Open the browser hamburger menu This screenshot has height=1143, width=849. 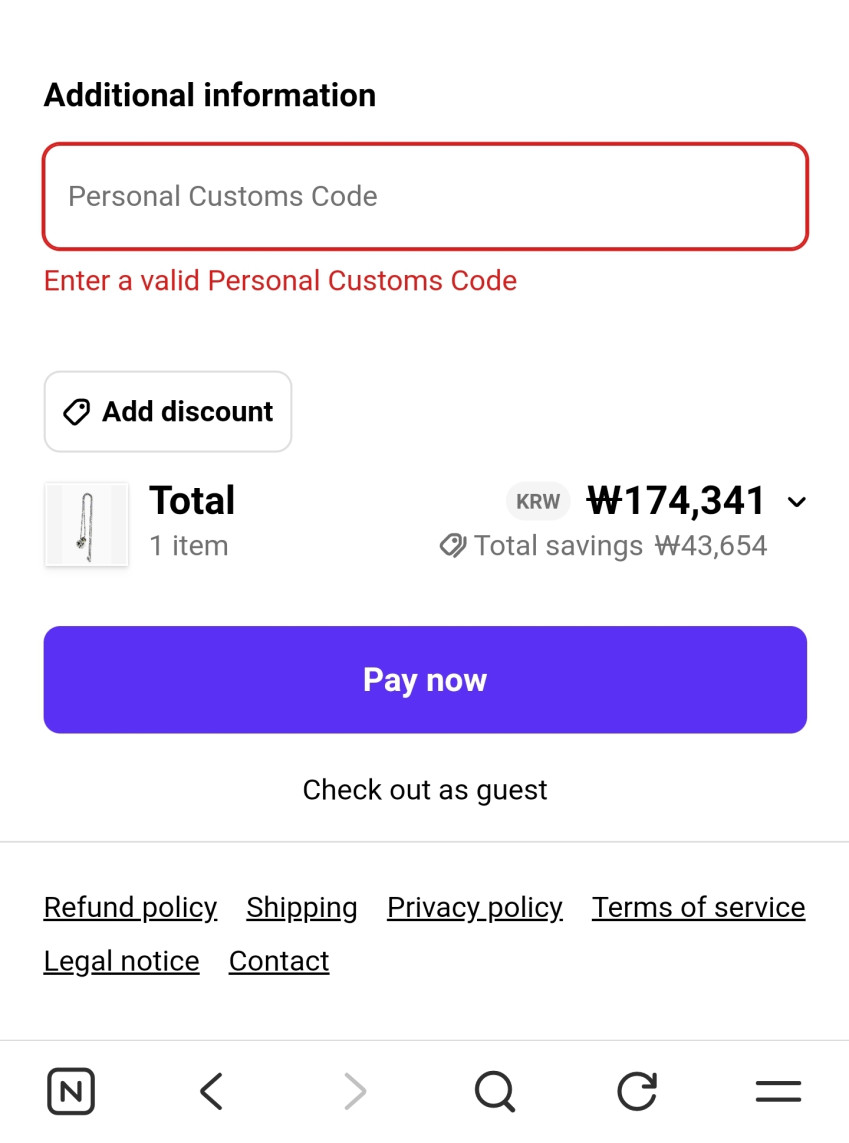click(778, 1091)
